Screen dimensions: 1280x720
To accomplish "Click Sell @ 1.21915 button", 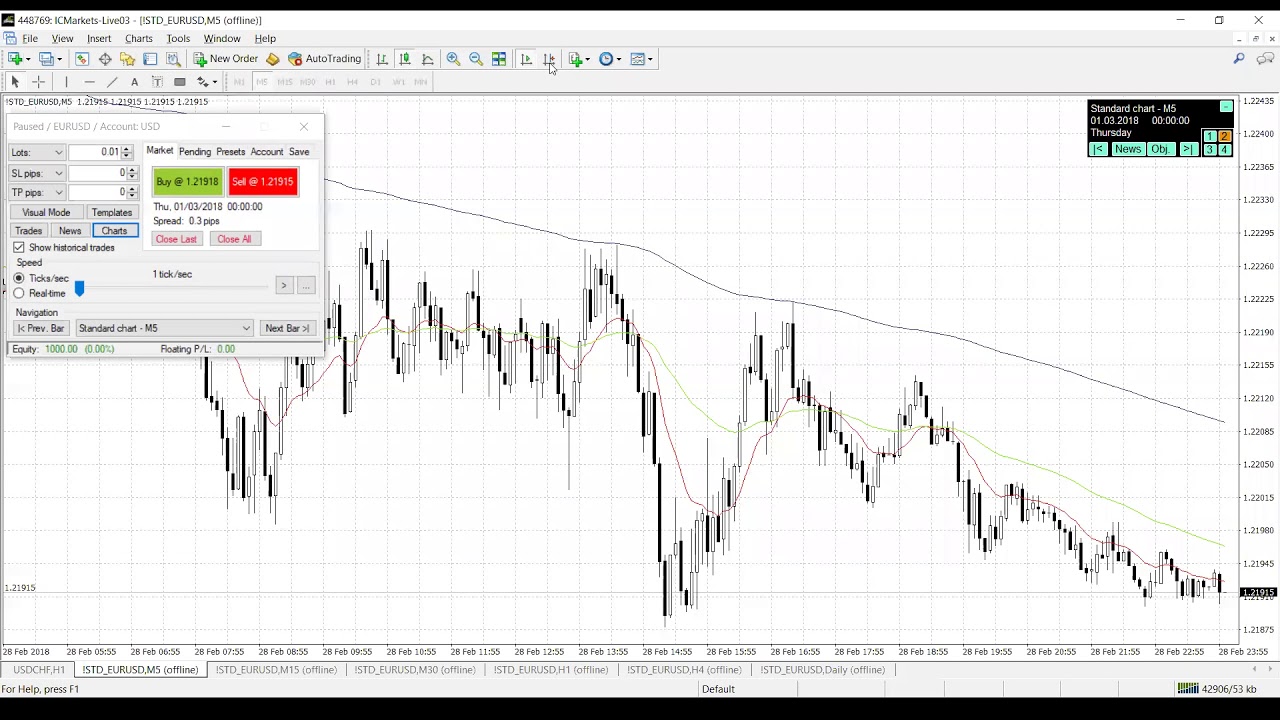I will click(263, 182).
